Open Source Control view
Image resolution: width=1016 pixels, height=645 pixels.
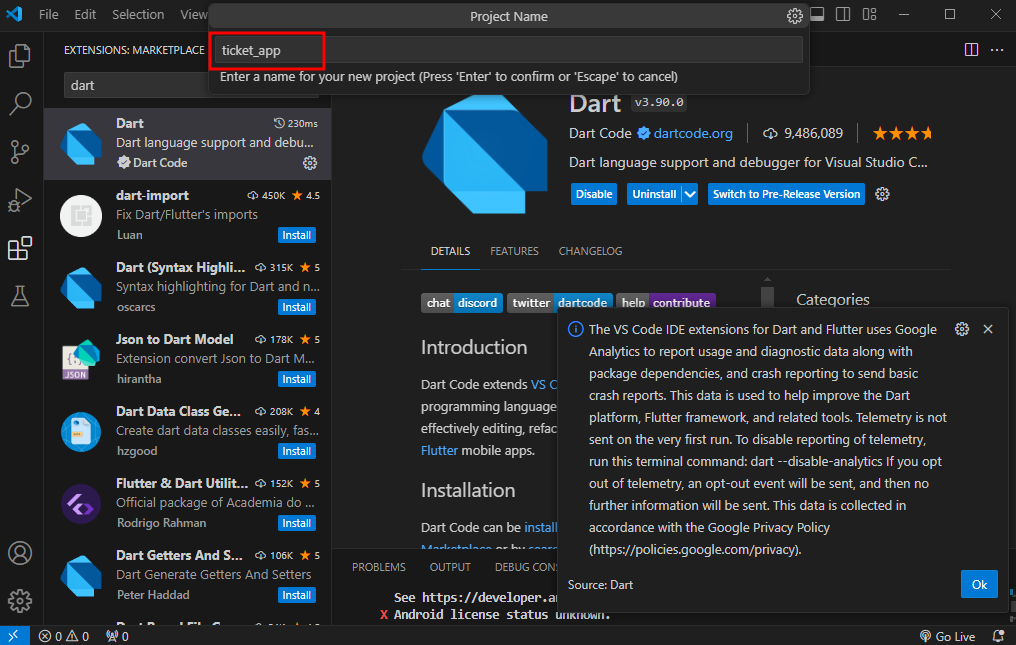click(19, 152)
